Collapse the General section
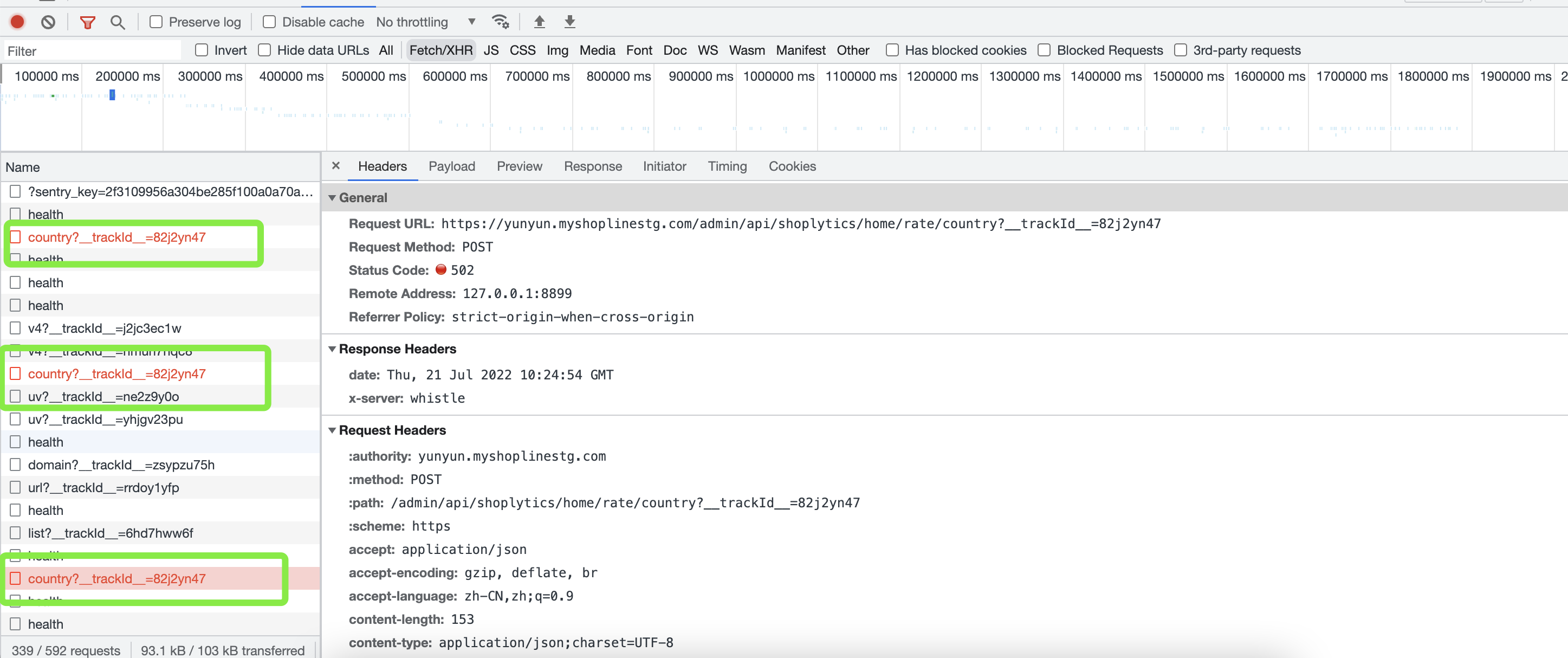 click(332, 198)
